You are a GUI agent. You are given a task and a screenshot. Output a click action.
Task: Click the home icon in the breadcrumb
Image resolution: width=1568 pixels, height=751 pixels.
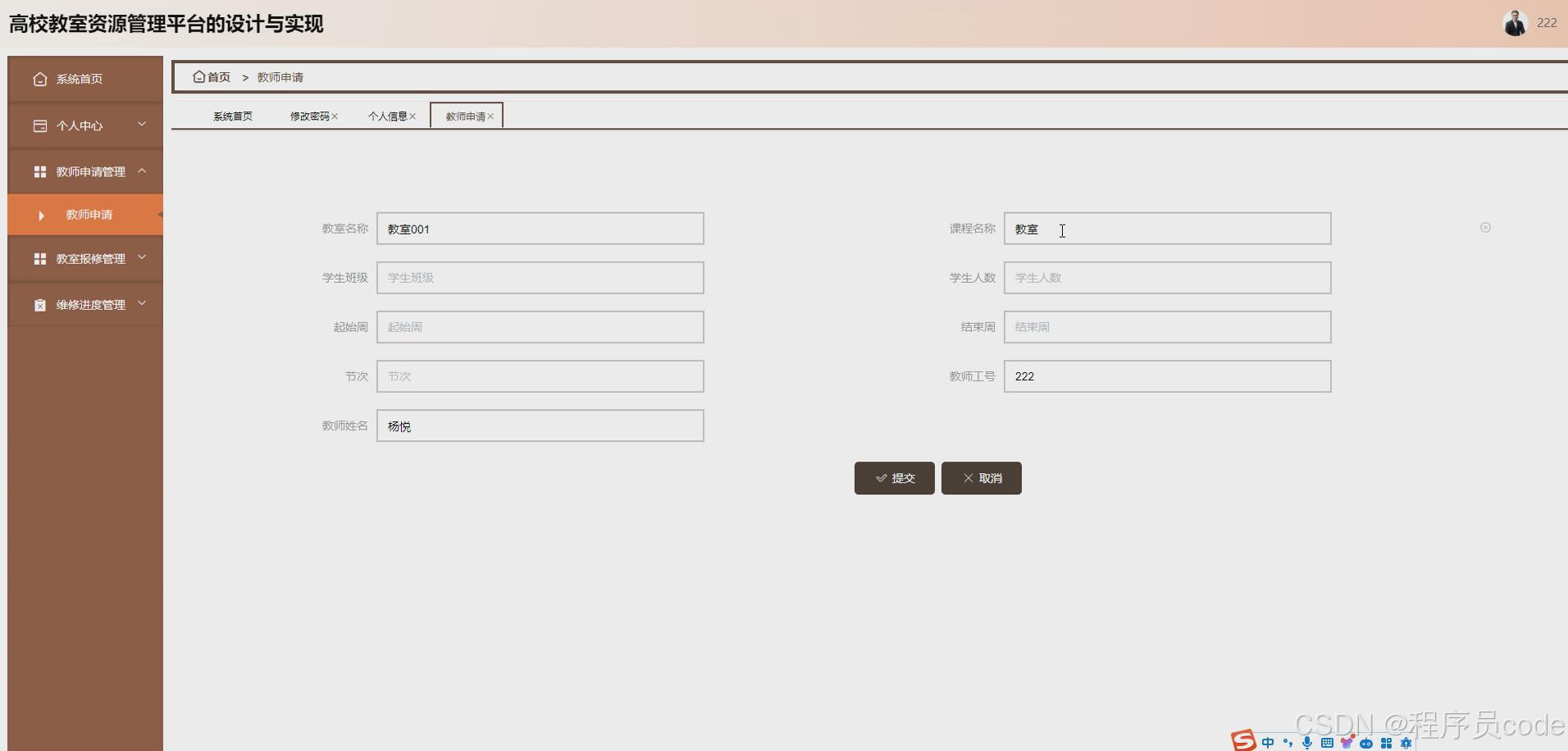(x=198, y=76)
